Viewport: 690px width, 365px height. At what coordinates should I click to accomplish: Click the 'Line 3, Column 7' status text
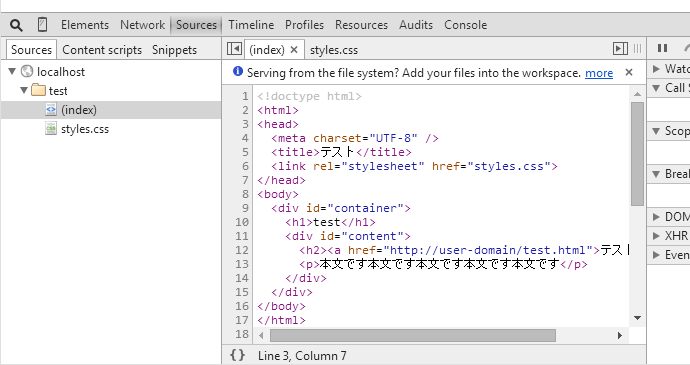302,356
